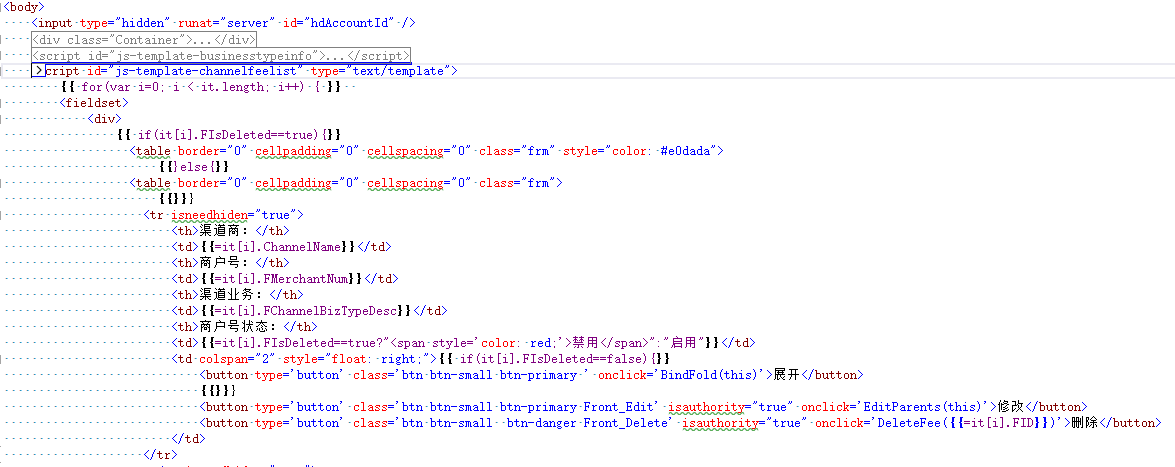Click the 展开 button label text
The width and height of the screenshot is (1175, 467).
coord(788,375)
